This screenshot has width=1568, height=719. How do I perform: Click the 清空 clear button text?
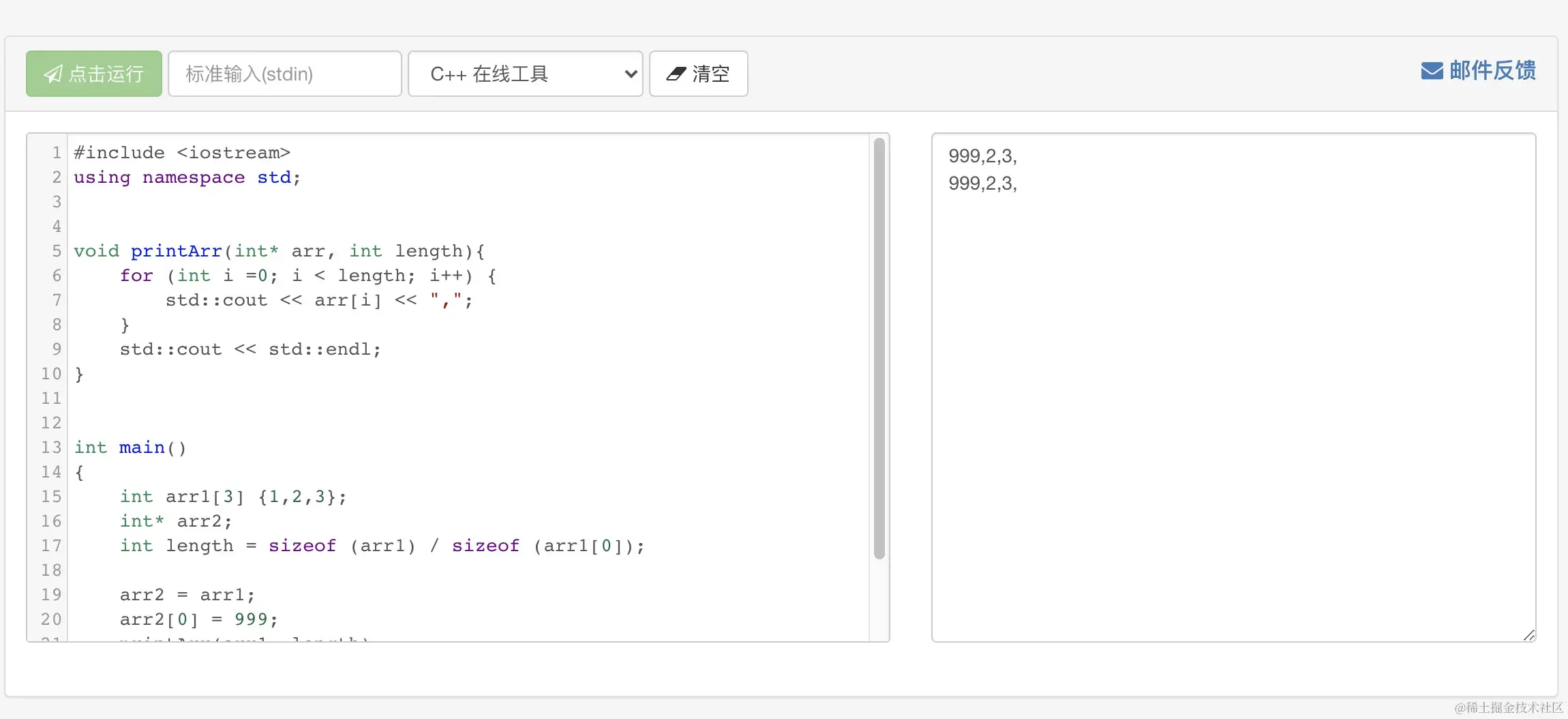click(x=711, y=74)
